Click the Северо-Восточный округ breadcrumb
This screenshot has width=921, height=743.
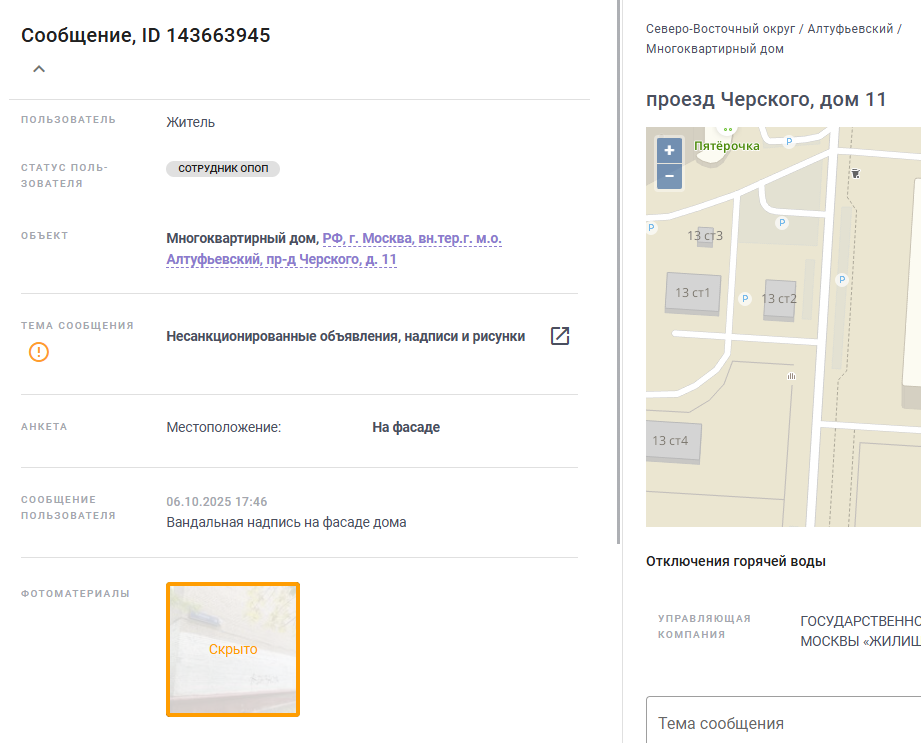tap(720, 29)
